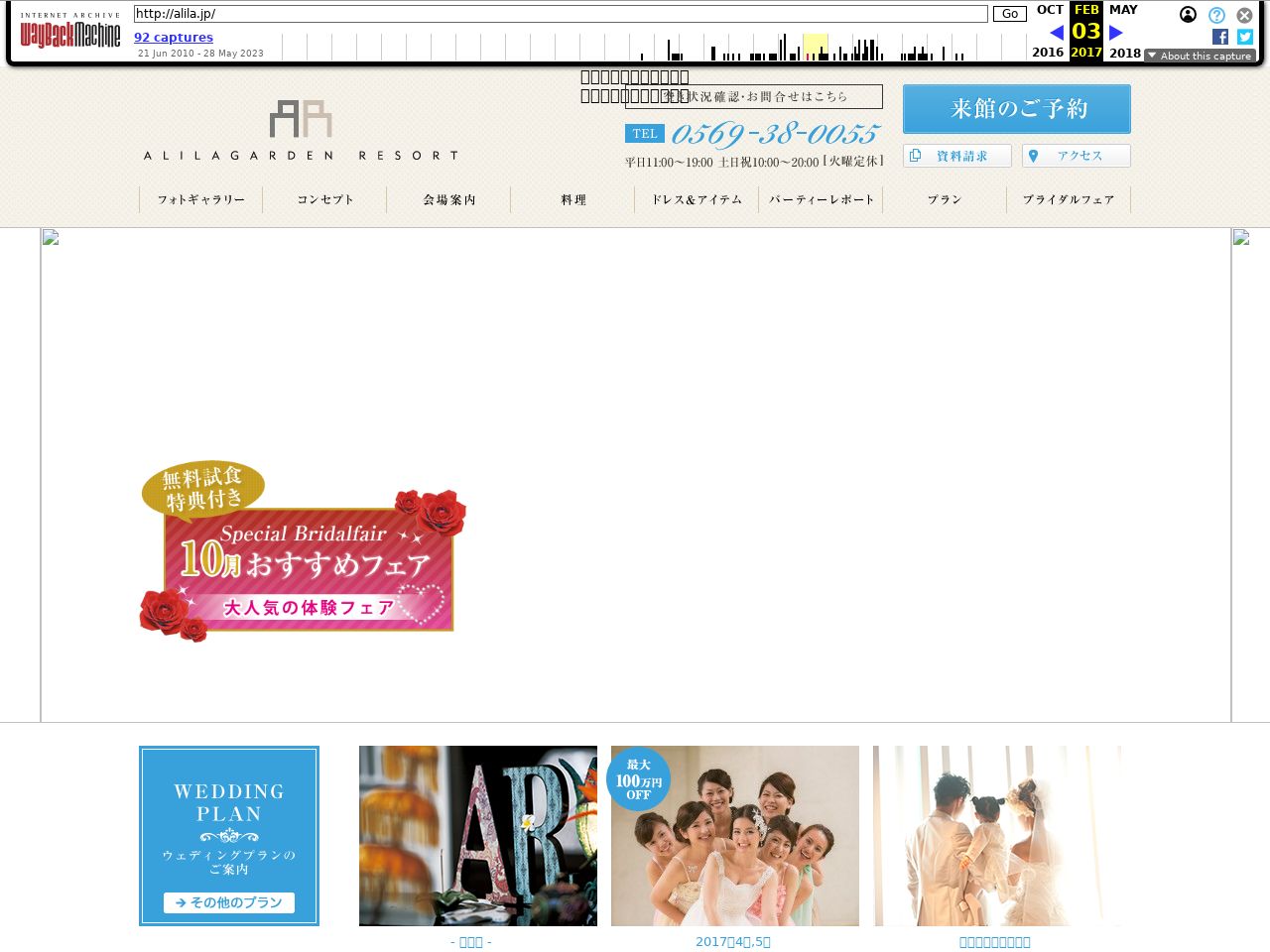
Task: Open the 92 captures link
Action: (x=174, y=38)
